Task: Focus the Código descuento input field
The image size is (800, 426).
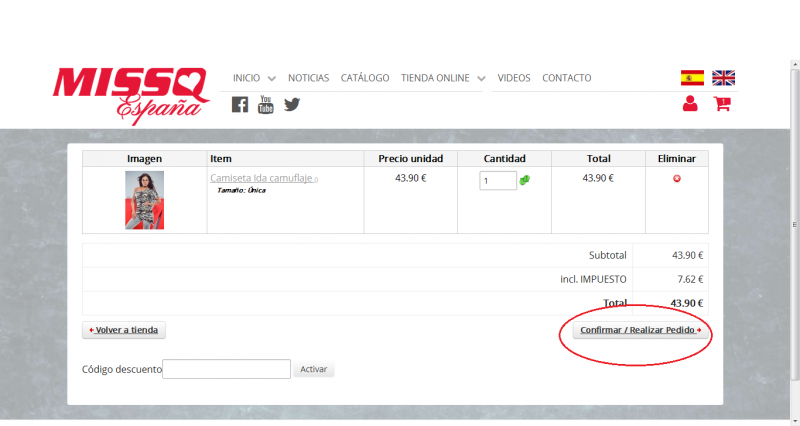Action: click(x=226, y=369)
